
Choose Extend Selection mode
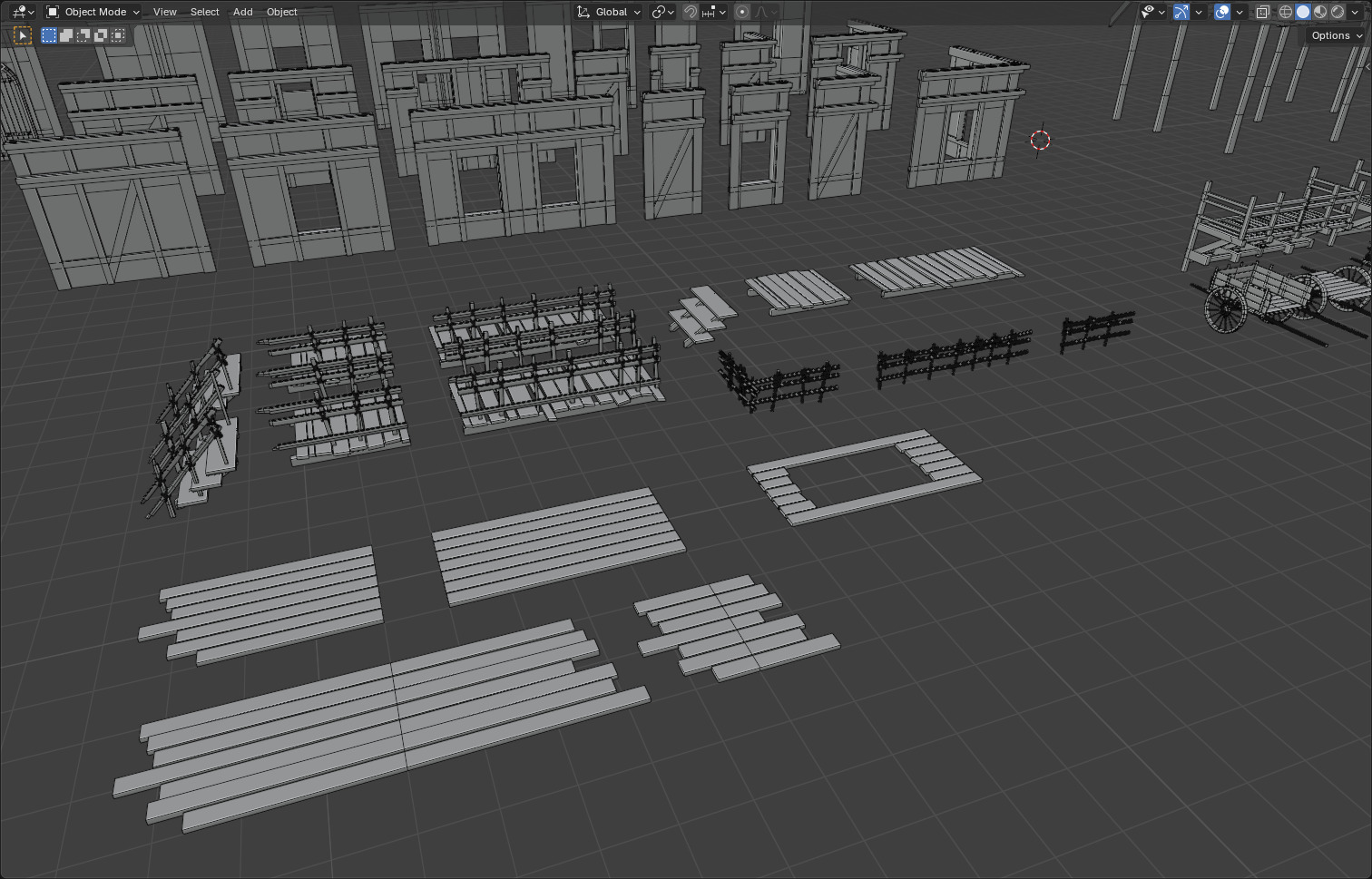coord(66,35)
